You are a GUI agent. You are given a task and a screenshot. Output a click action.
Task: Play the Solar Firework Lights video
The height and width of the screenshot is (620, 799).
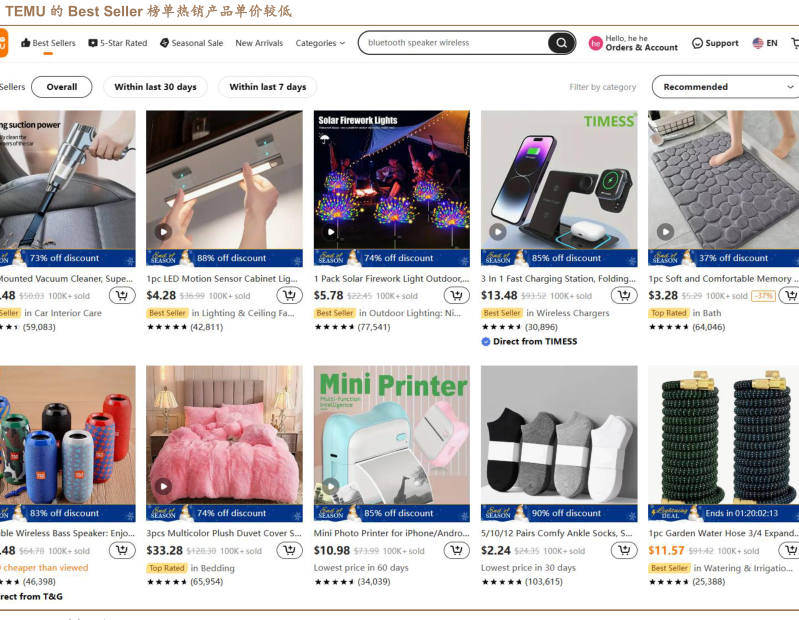click(x=331, y=232)
